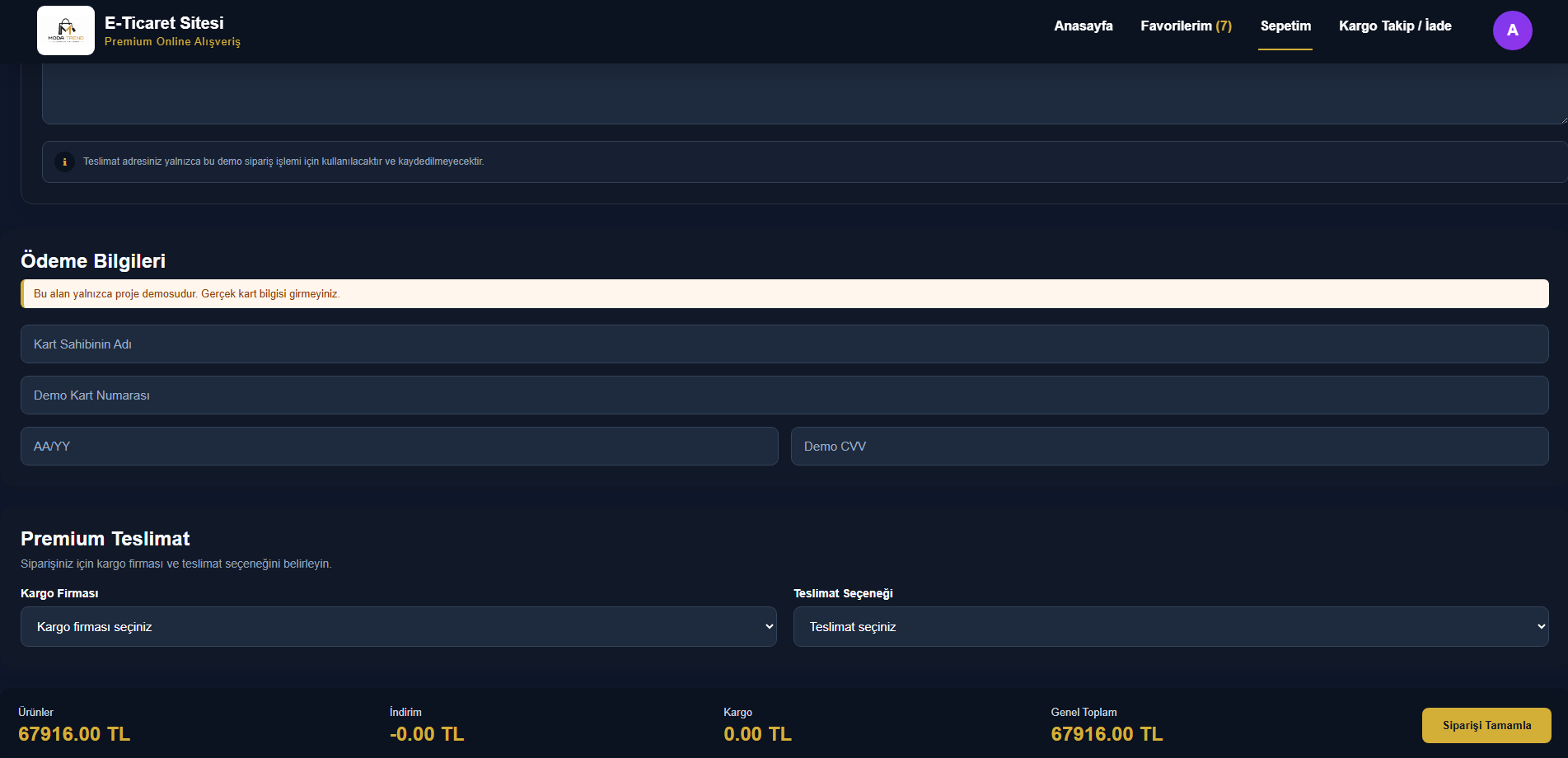Screen dimensions: 1568x758
Task: Click inside the delivery address textarea
Action: pos(805,94)
